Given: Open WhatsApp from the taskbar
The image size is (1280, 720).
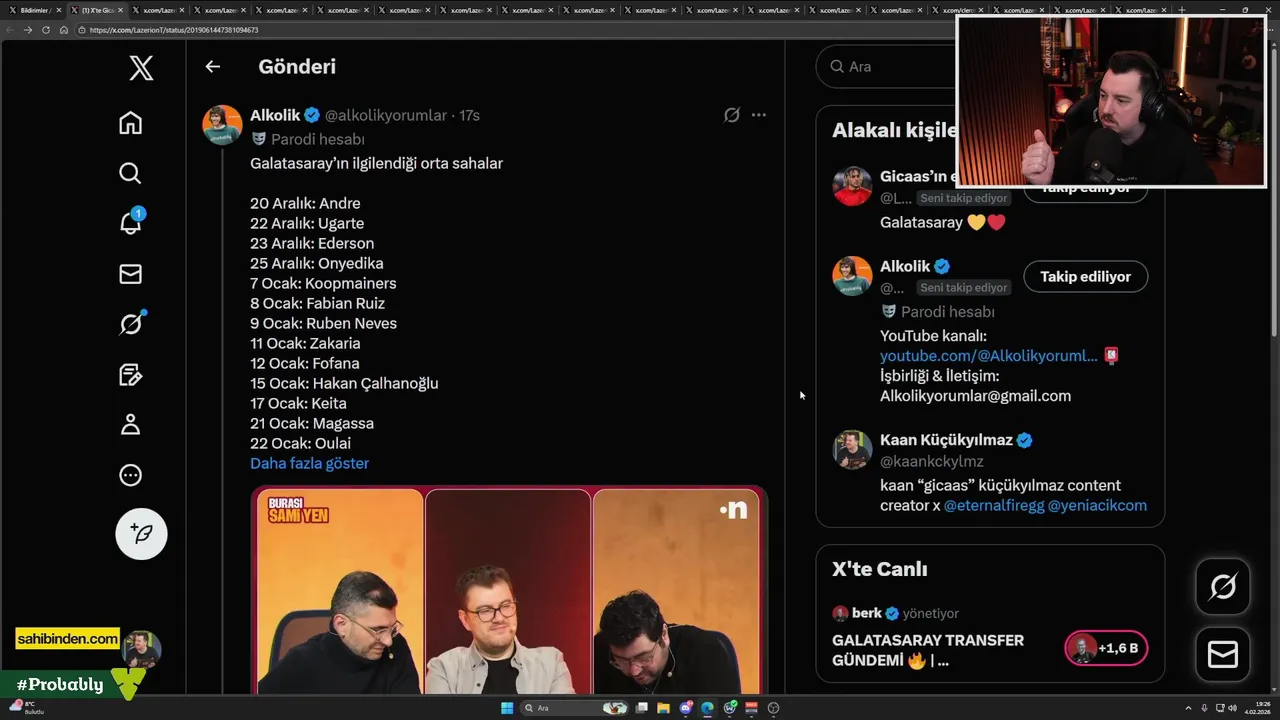Looking at the screenshot, I should [x=730, y=708].
